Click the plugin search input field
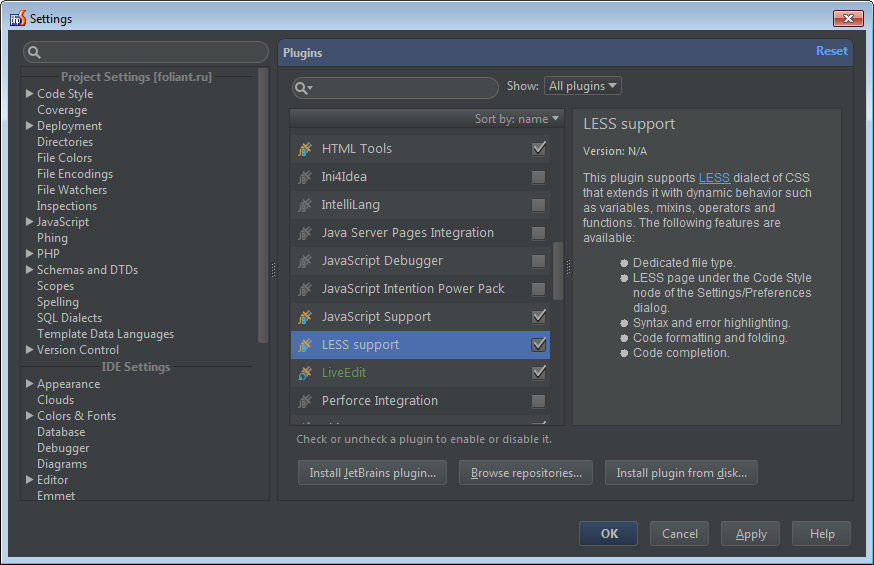874x565 pixels. click(x=405, y=88)
